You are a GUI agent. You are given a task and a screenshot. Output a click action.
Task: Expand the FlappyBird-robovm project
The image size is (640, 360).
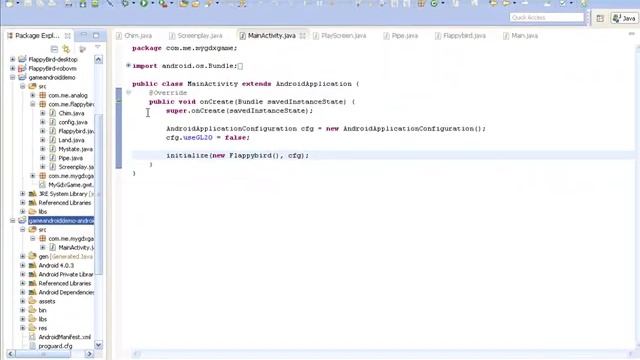tap(13, 68)
